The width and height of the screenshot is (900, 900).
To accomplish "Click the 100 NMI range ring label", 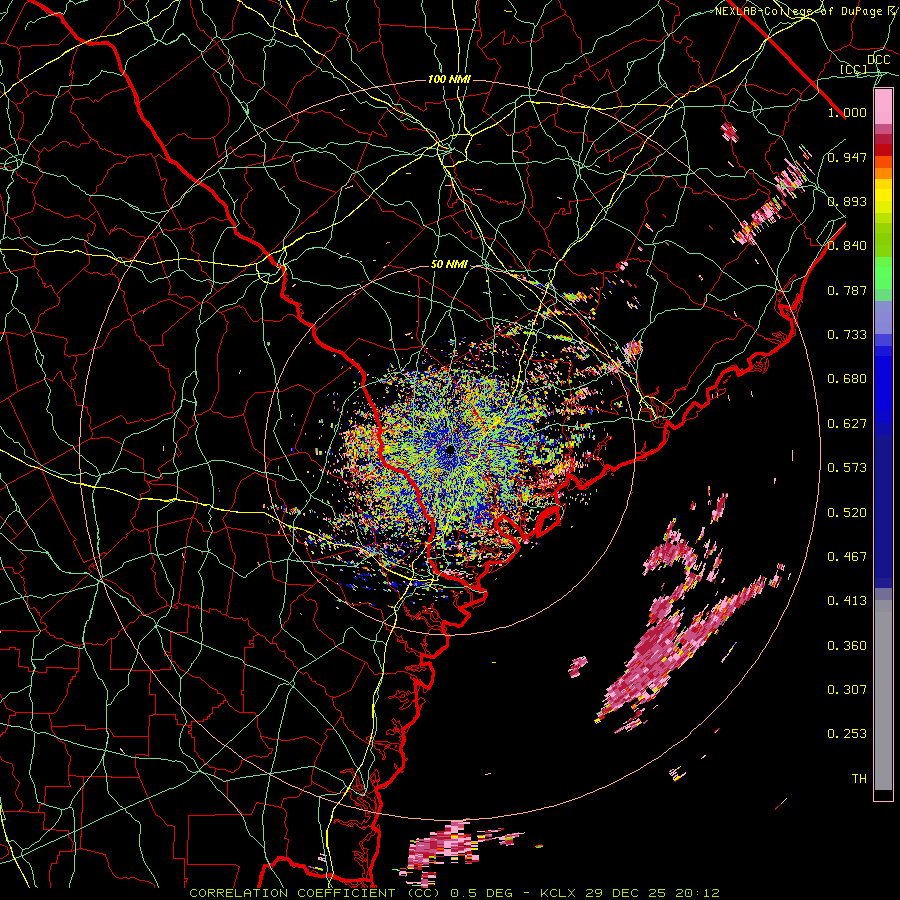I will coord(449,79).
